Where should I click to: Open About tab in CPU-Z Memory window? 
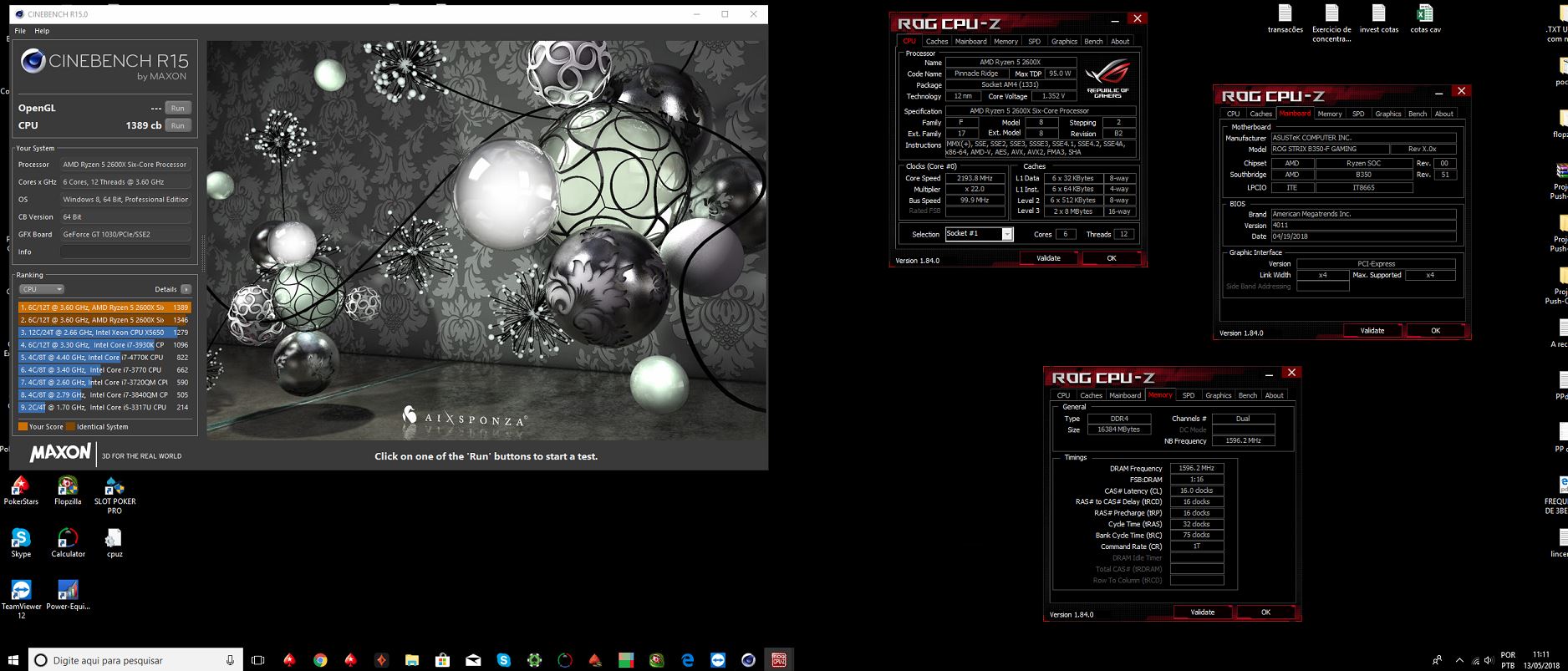point(1274,395)
